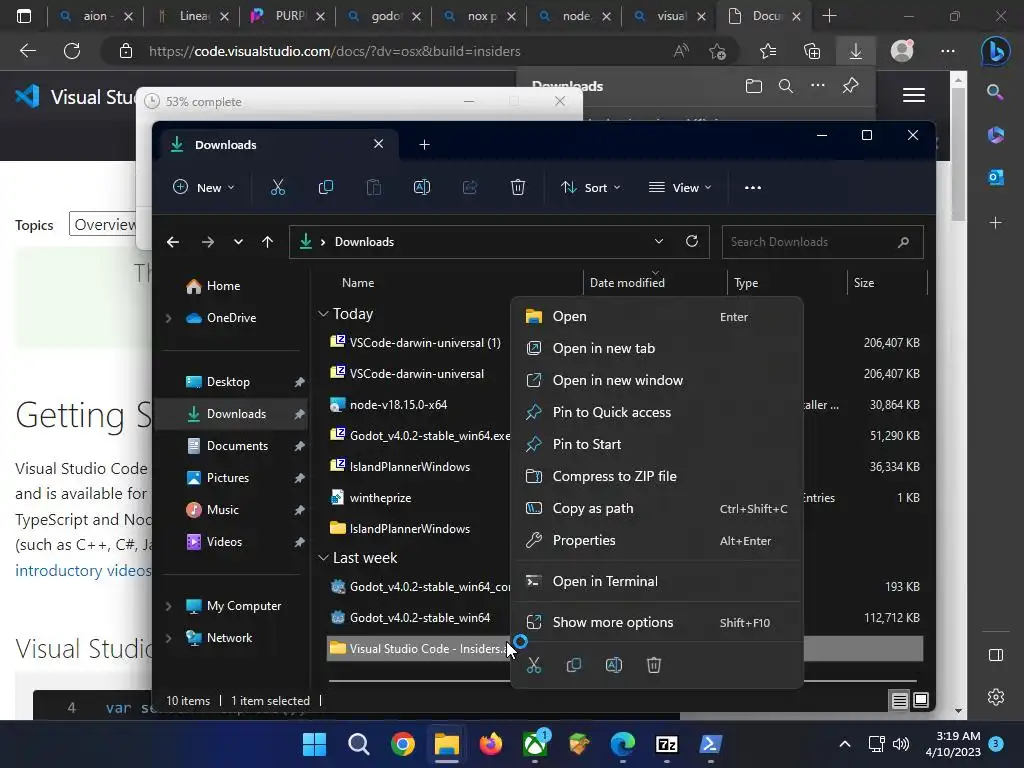Open Windows Start menu

tap(314, 744)
